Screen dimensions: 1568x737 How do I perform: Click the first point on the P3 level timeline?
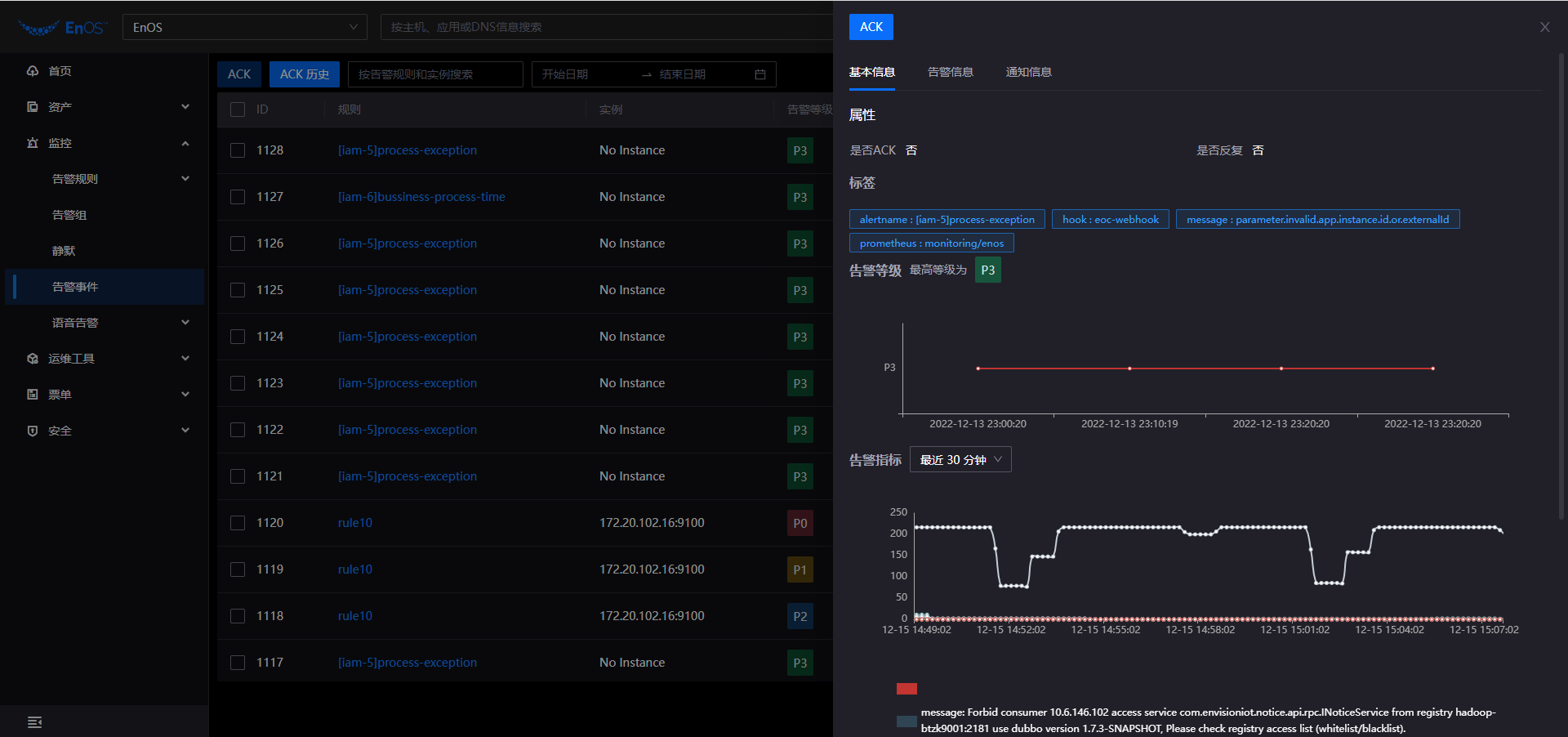click(978, 368)
